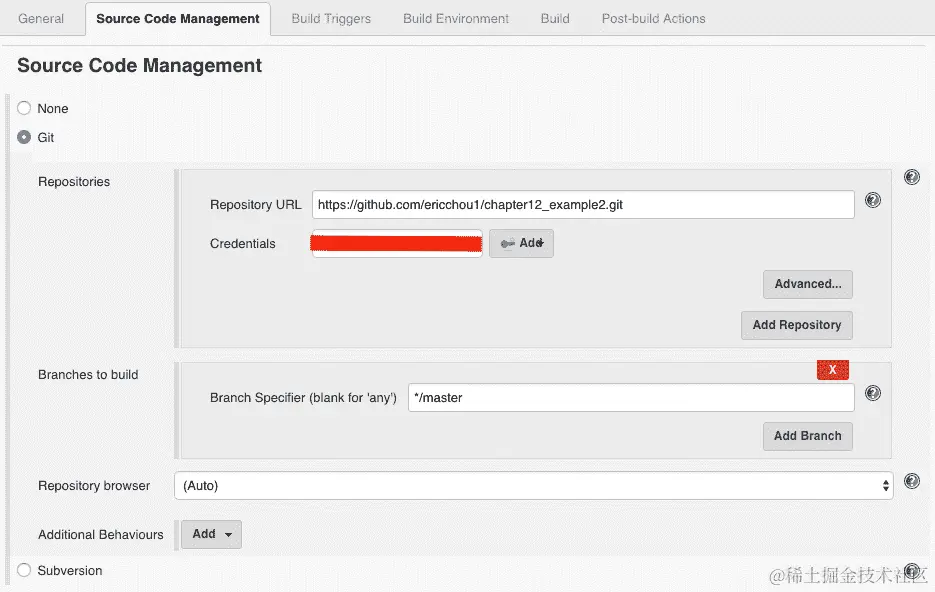935x592 pixels.
Task: Click the Add Branch button
Action: click(807, 436)
